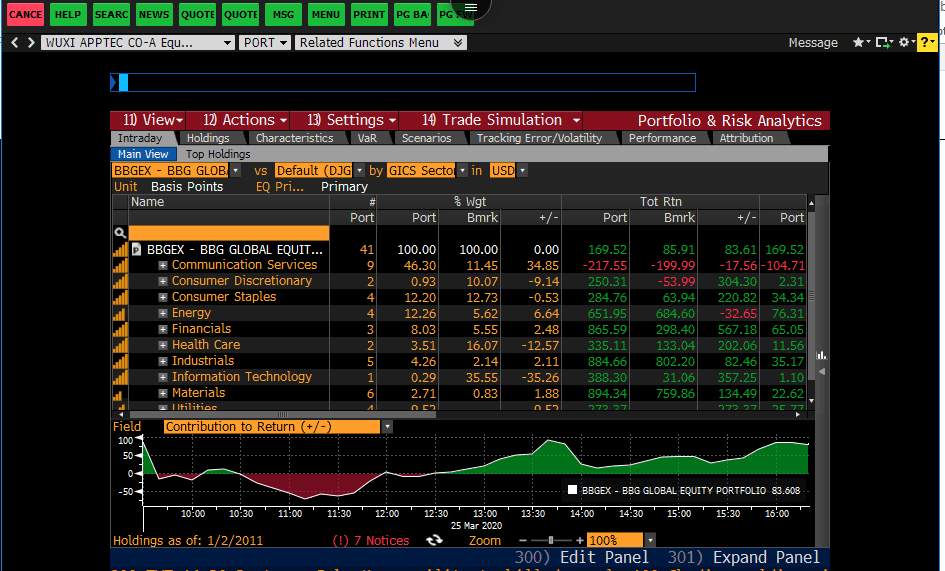Expand the Communication Services sector

(x=163, y=265)
